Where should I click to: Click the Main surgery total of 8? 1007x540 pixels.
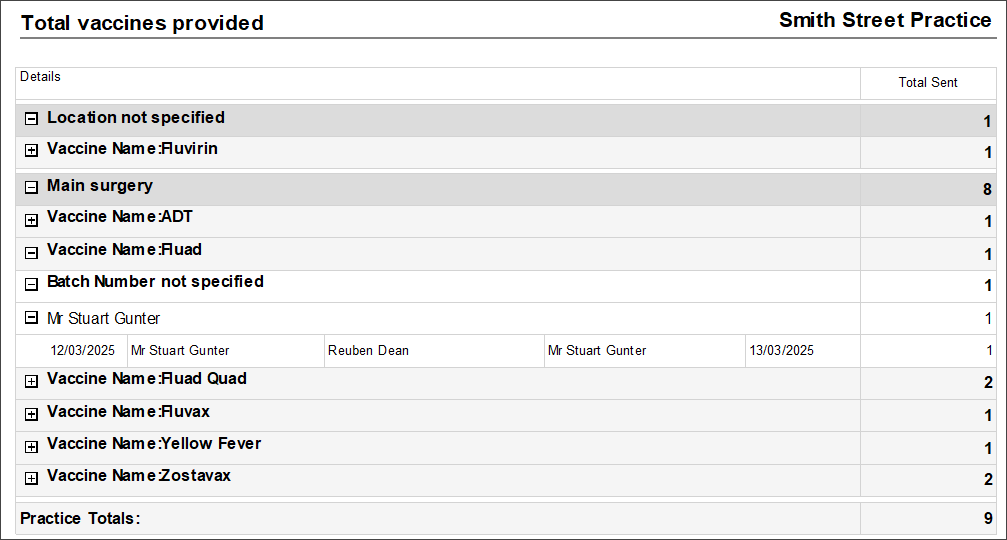987,189
